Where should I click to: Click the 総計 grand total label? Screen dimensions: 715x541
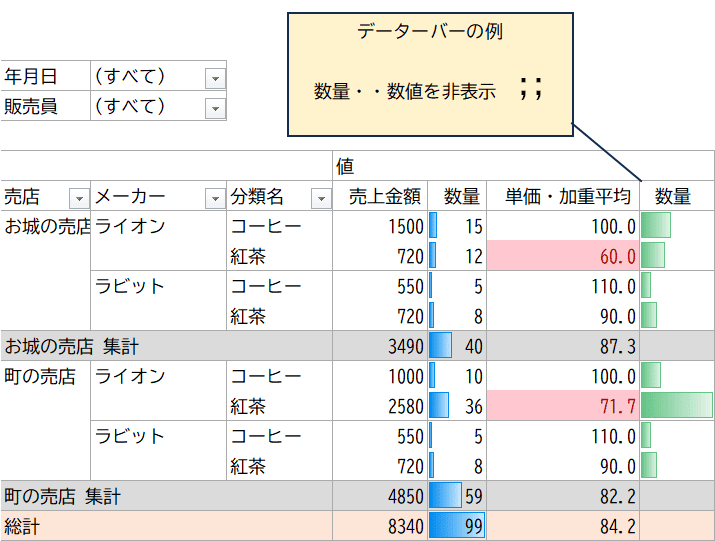22,526
